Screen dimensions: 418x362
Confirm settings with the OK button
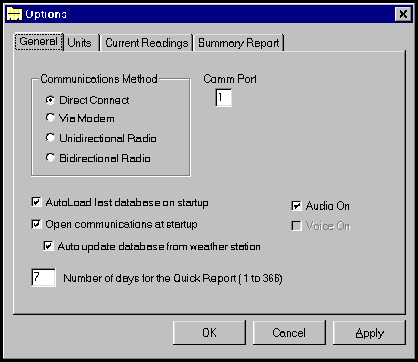tap(209, 332)
